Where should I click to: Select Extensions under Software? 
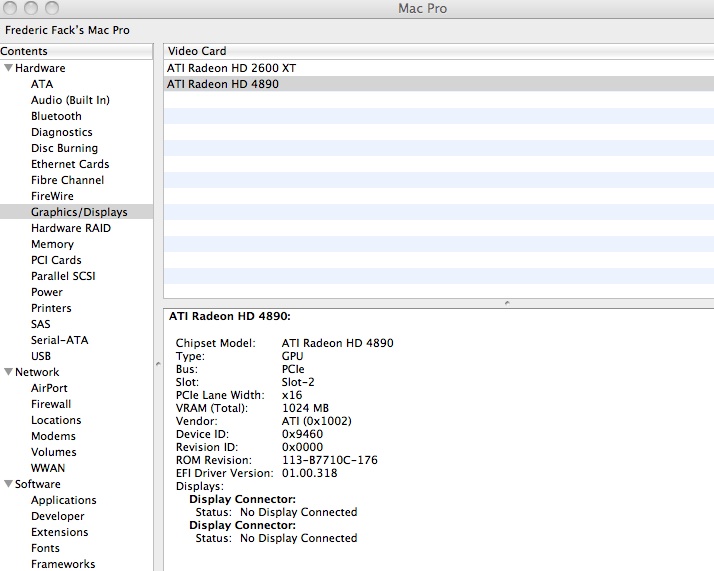(59, 532)
